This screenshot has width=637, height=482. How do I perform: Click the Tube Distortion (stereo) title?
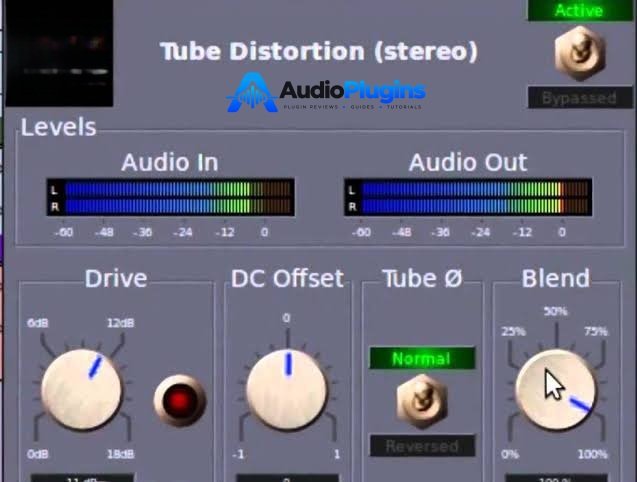point(319,52)
